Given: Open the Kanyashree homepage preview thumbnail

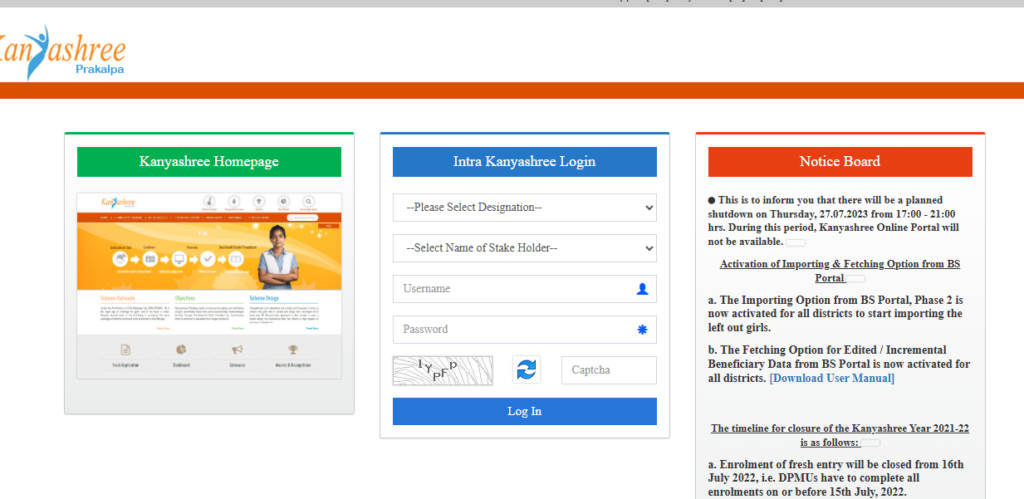Looking at the screenshot, I should point(209,285).
